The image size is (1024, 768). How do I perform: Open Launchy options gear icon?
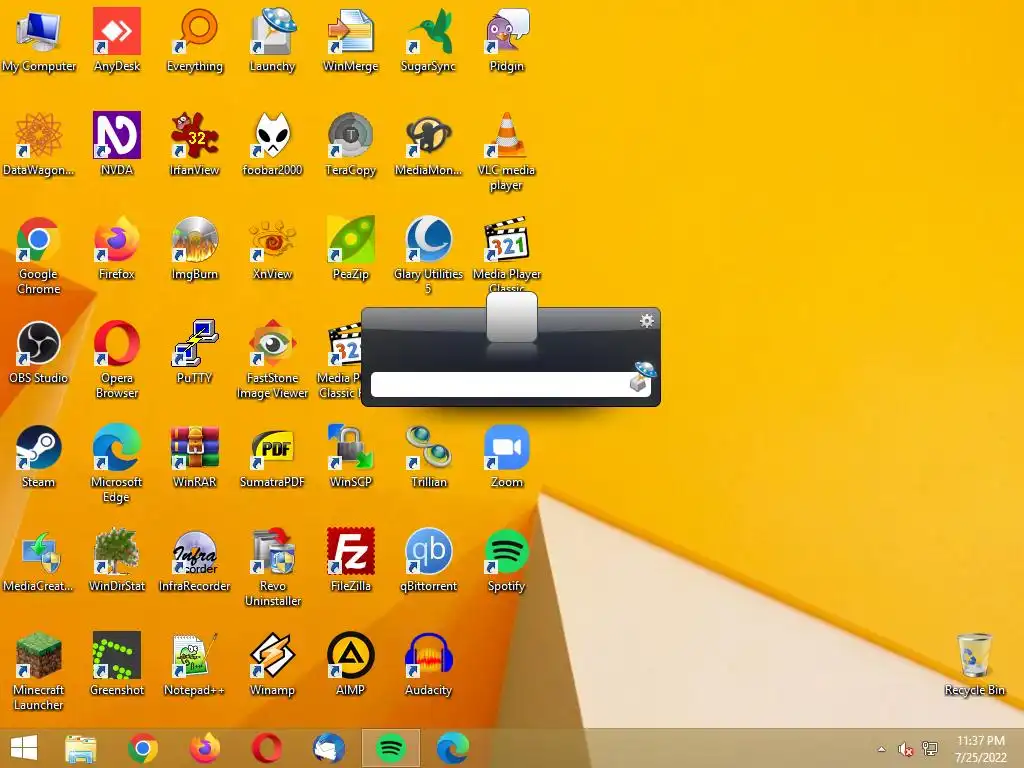(x=647, y=321)
